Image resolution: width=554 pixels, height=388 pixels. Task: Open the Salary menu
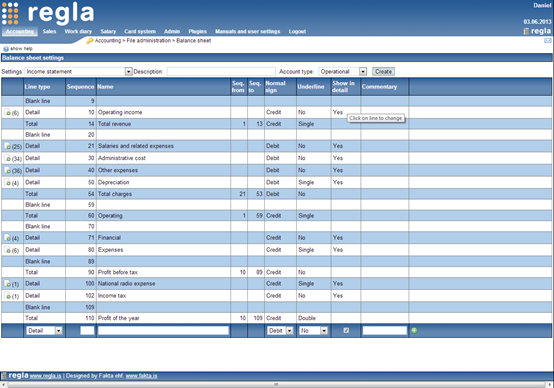coord(108,31)
